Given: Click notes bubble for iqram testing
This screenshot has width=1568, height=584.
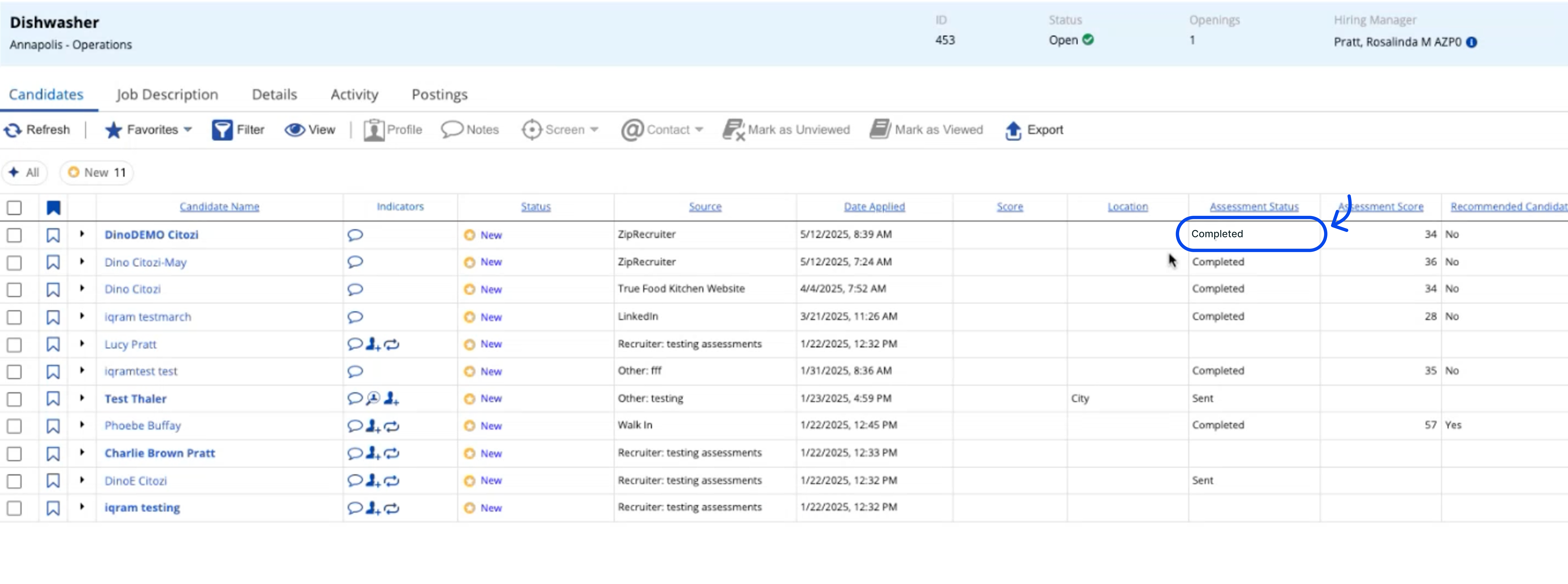Looking at the screenshot, I should (x=355, y=508).
